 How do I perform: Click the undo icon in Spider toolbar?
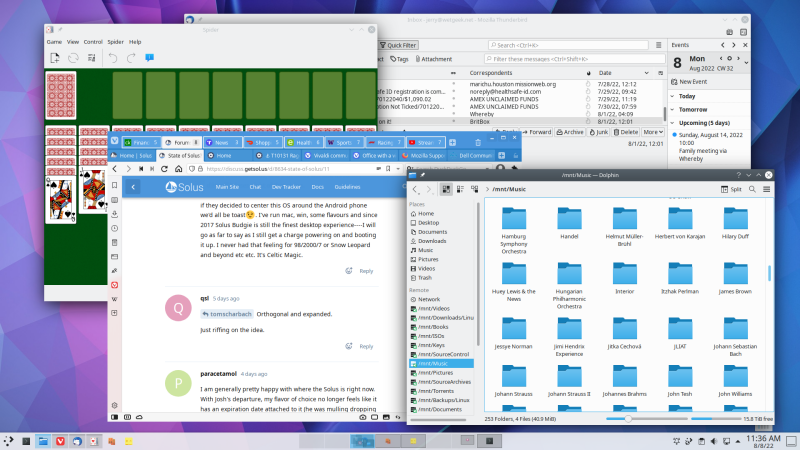[x=112, y=59]
